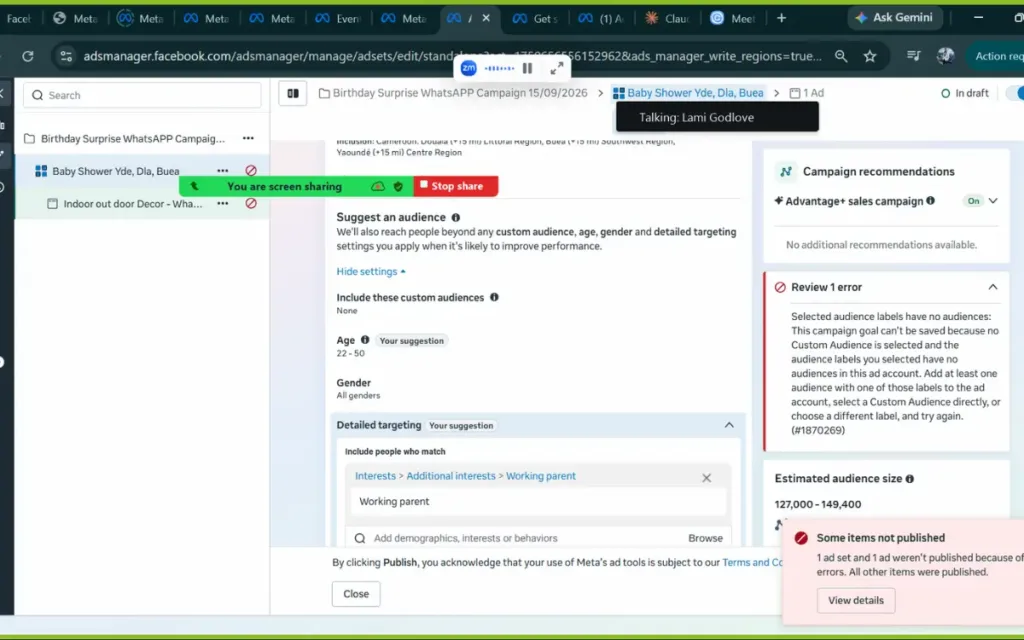
Task: Open the Terms and Conditions link
Action: [x=752, y=562]
